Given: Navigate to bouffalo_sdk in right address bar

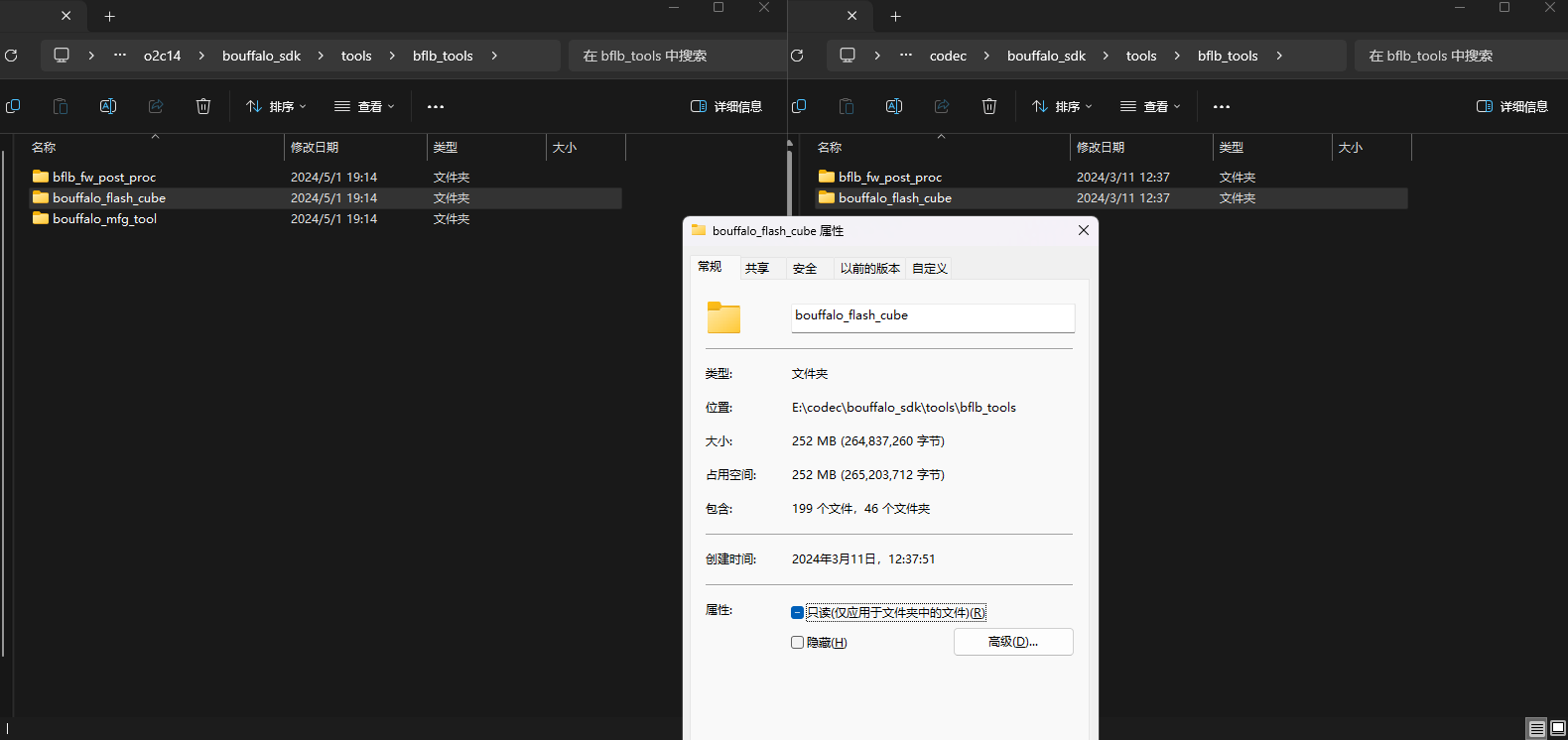Looking at the screenshot, I should coord(1046,56).
